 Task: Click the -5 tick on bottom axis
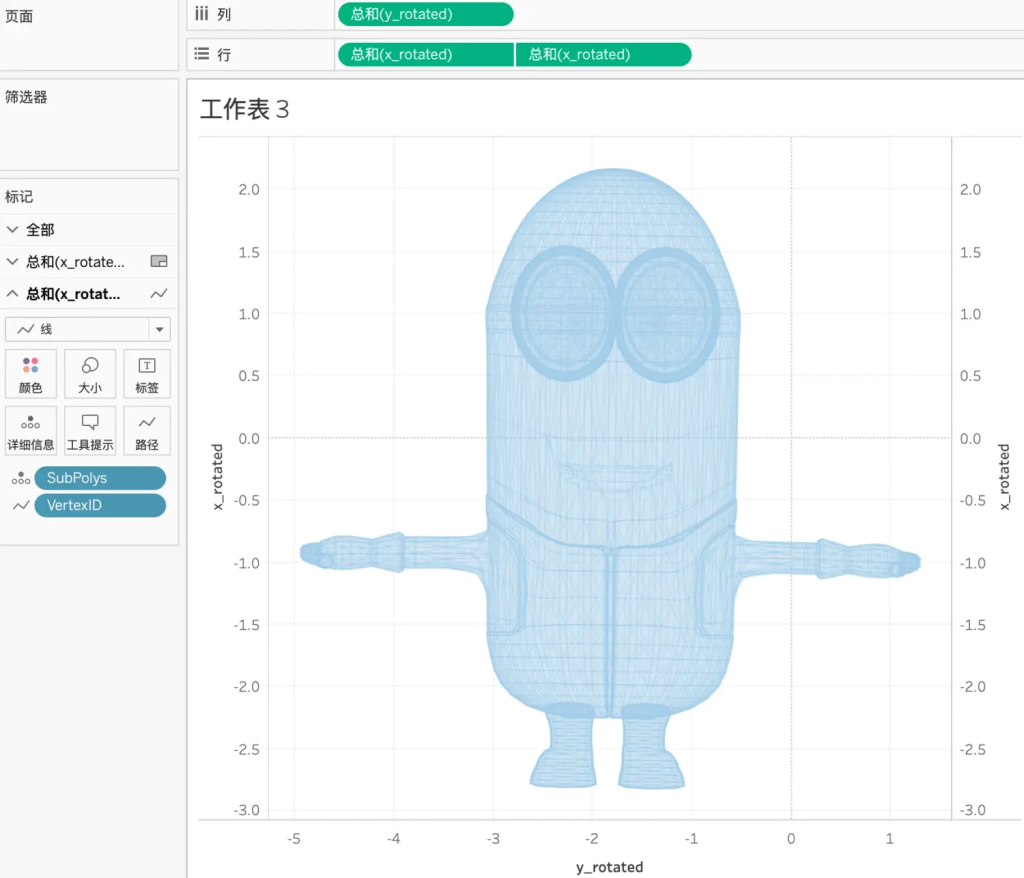[x=294, y=838]
